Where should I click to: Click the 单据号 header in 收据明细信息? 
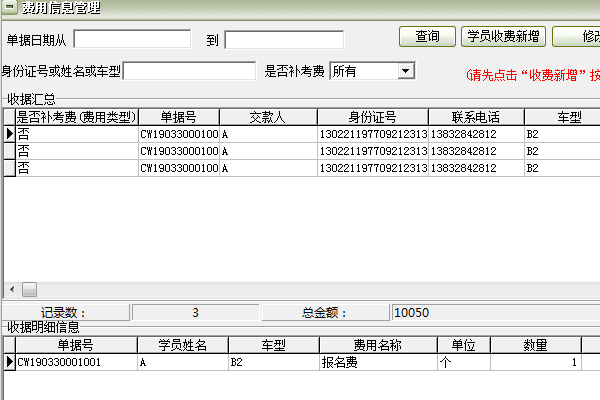(x=76, y=345)
